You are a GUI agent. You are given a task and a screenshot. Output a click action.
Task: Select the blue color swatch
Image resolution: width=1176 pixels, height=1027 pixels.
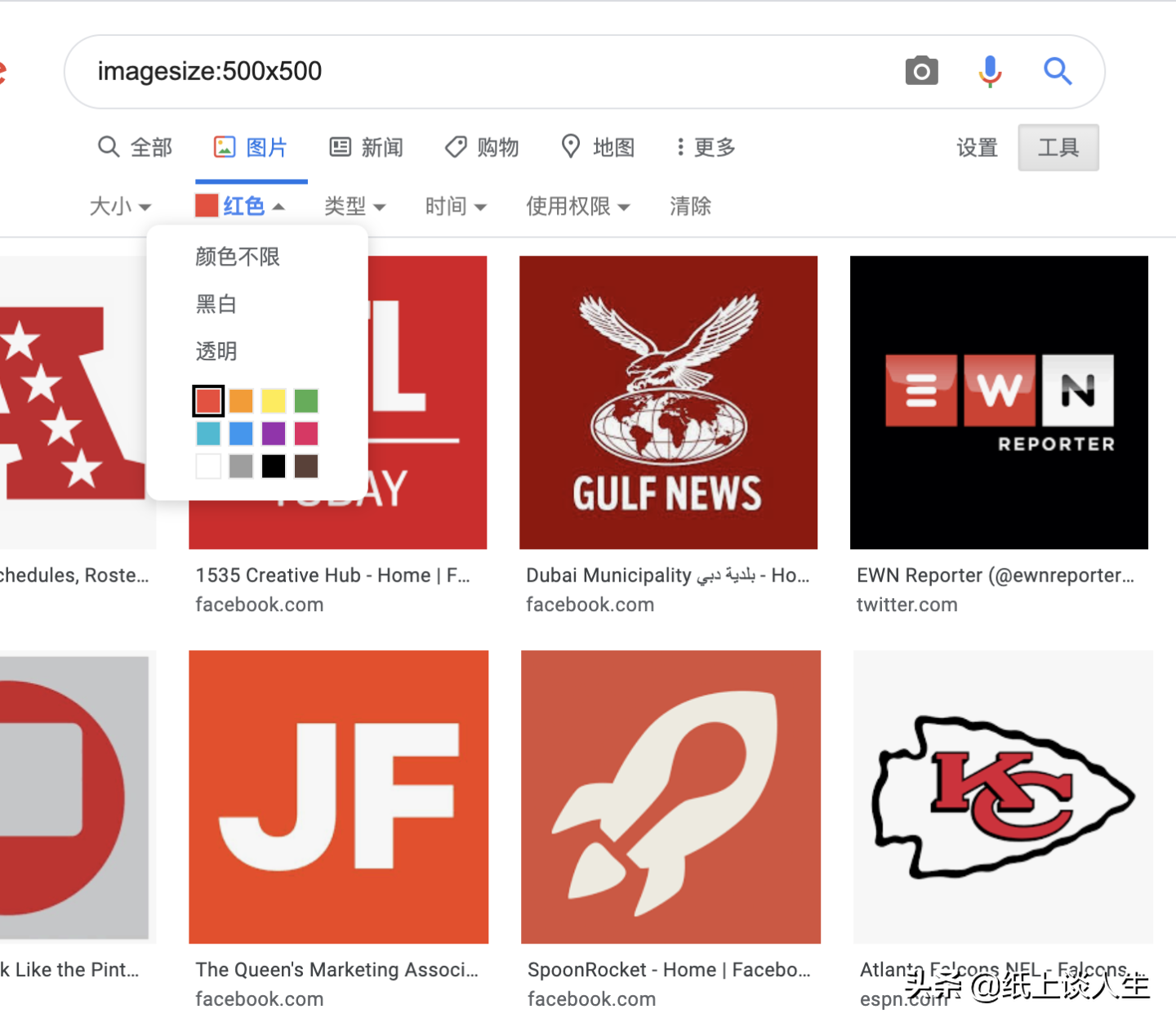pyautogui.click(x=241, y=433)
